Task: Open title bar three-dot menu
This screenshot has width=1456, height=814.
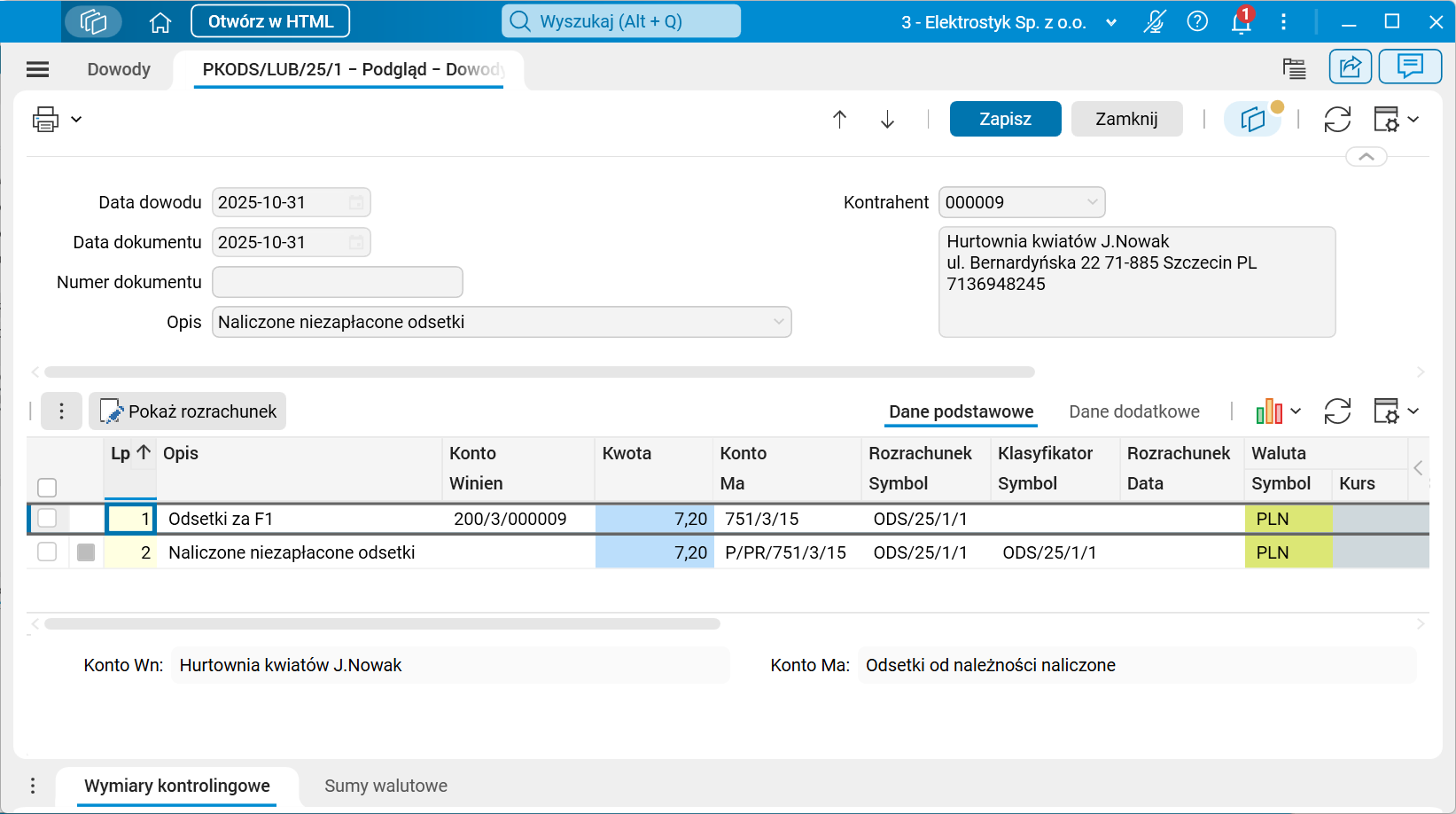Action: click(1283, 21)
